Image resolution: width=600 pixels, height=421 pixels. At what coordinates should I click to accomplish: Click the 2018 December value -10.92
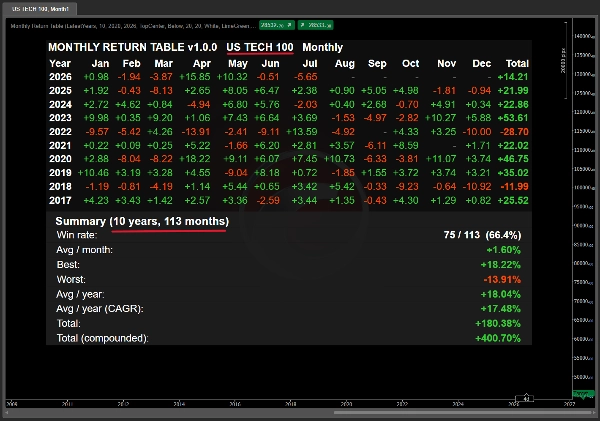[x=477, y=187]
